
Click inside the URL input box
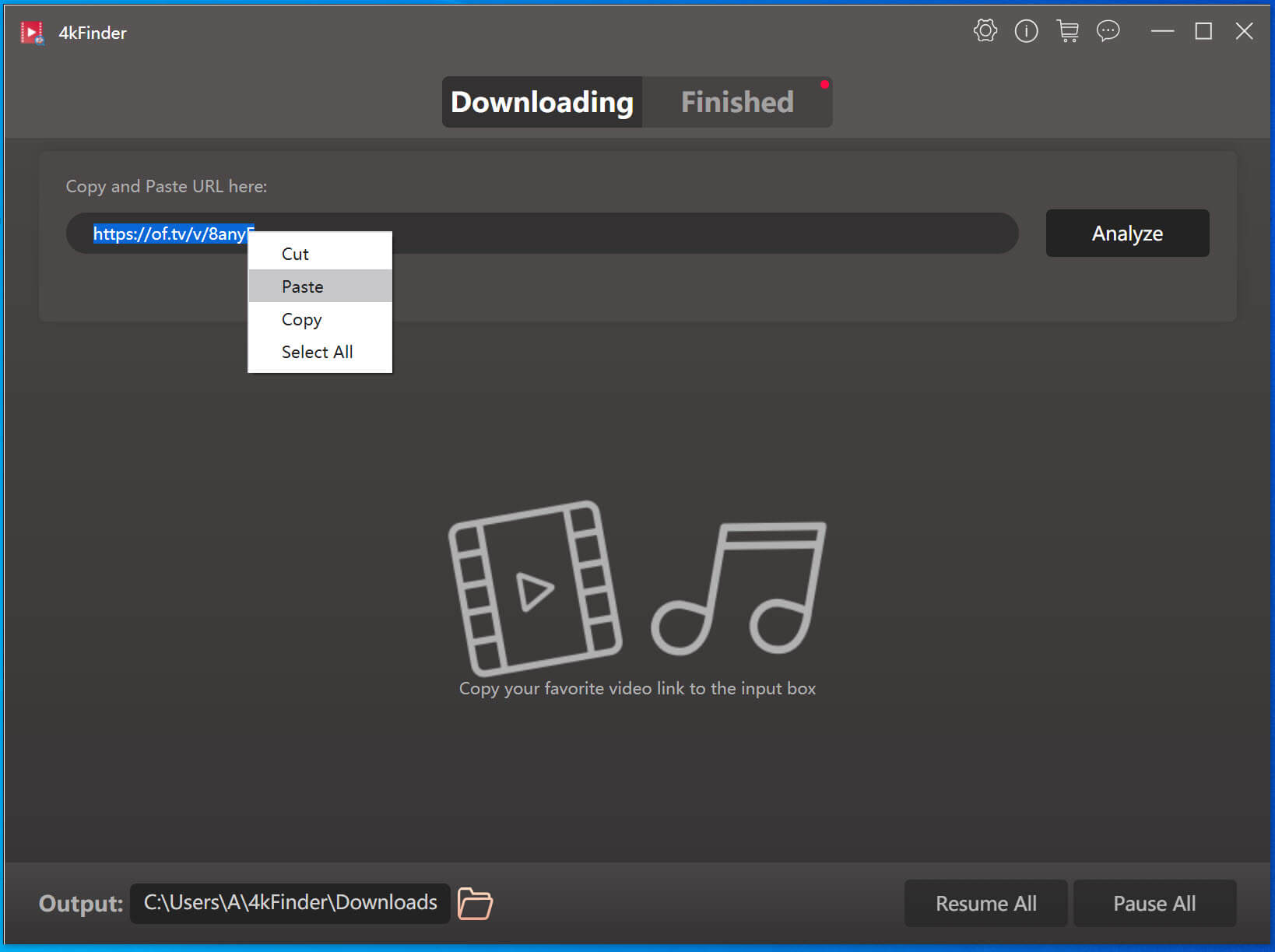[662, 234]
